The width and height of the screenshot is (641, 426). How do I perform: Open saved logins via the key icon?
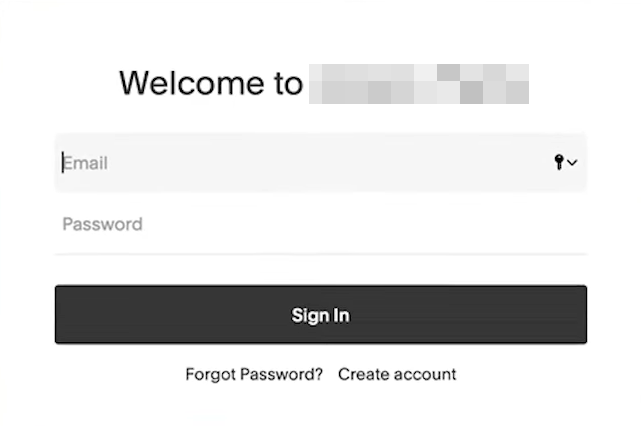559,162
